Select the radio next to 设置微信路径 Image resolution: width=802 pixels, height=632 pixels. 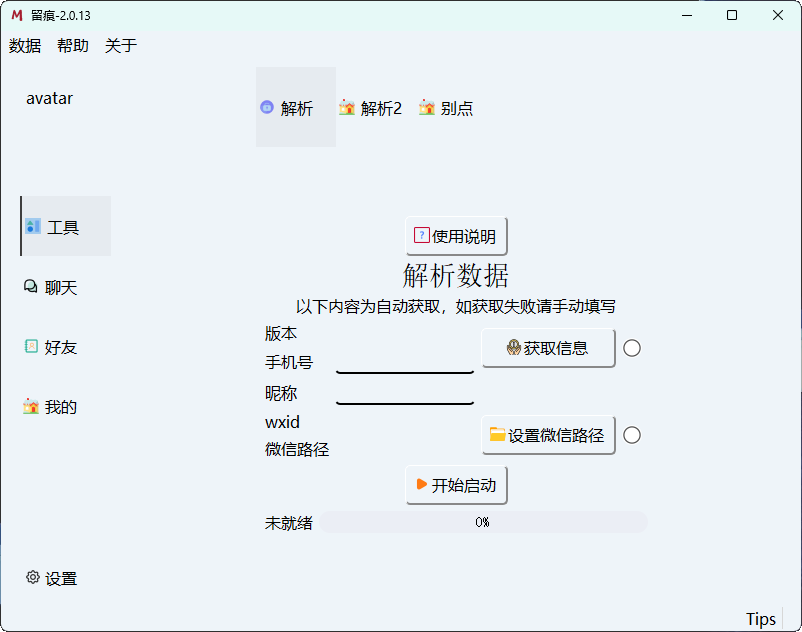coord(631,435)
